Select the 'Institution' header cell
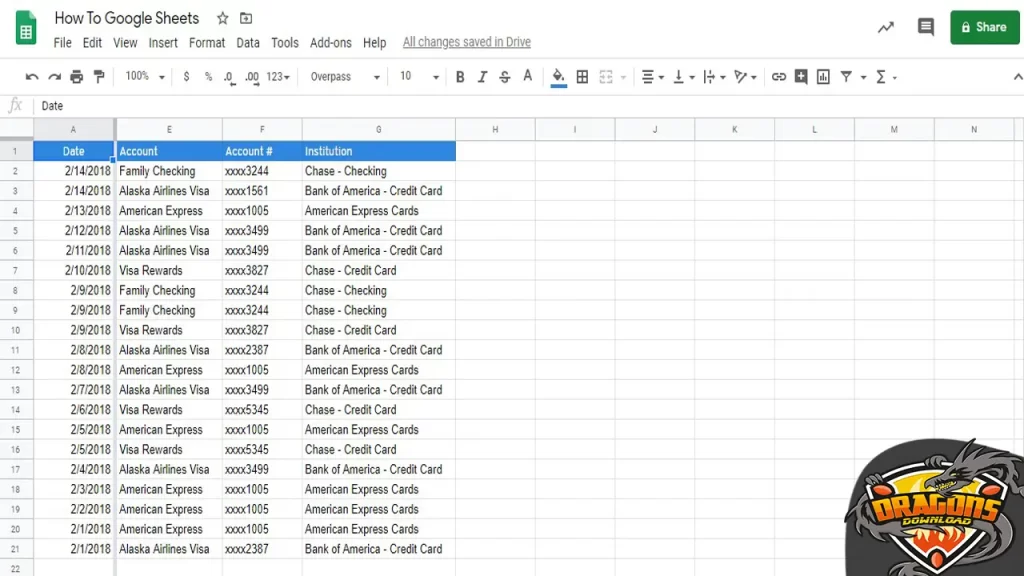This screenshot has width=1024, height=576. click(x=378, y=151)
